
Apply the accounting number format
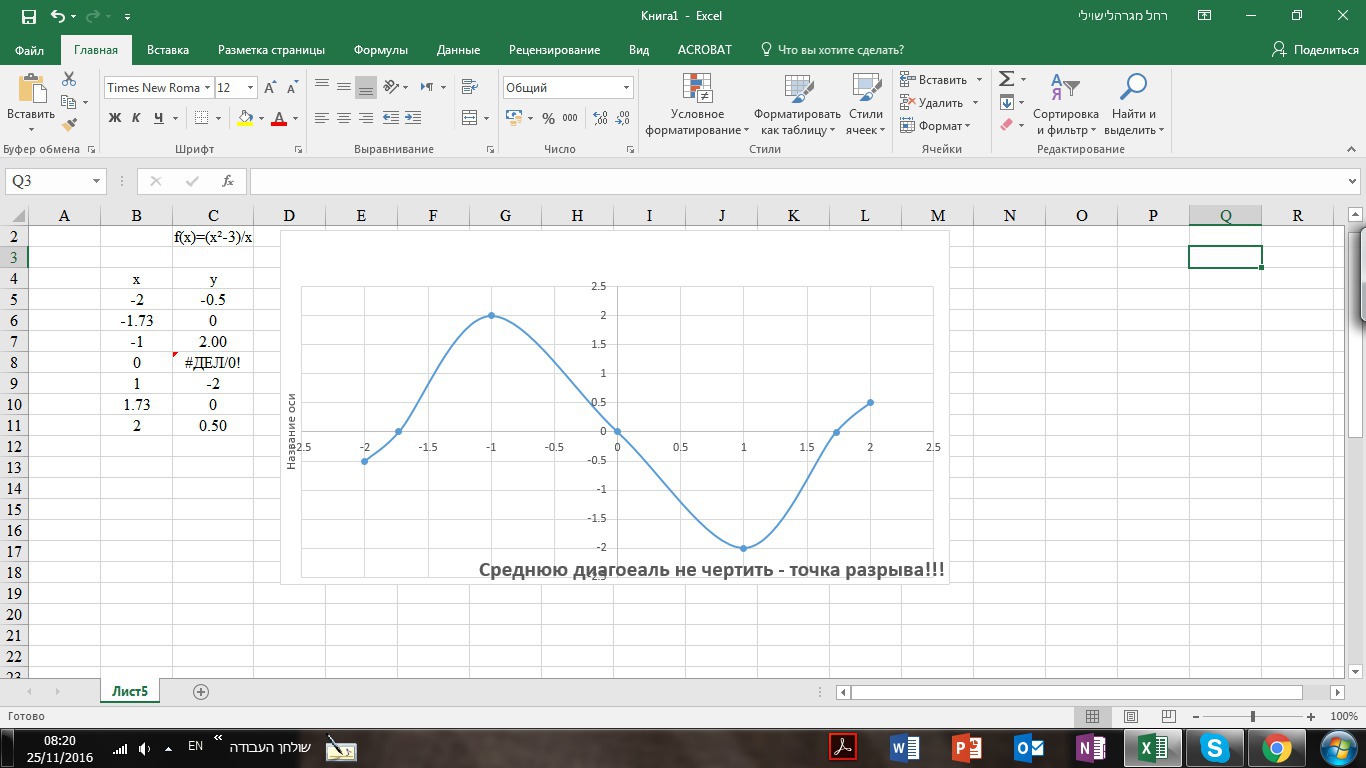(x=514, y=118)
